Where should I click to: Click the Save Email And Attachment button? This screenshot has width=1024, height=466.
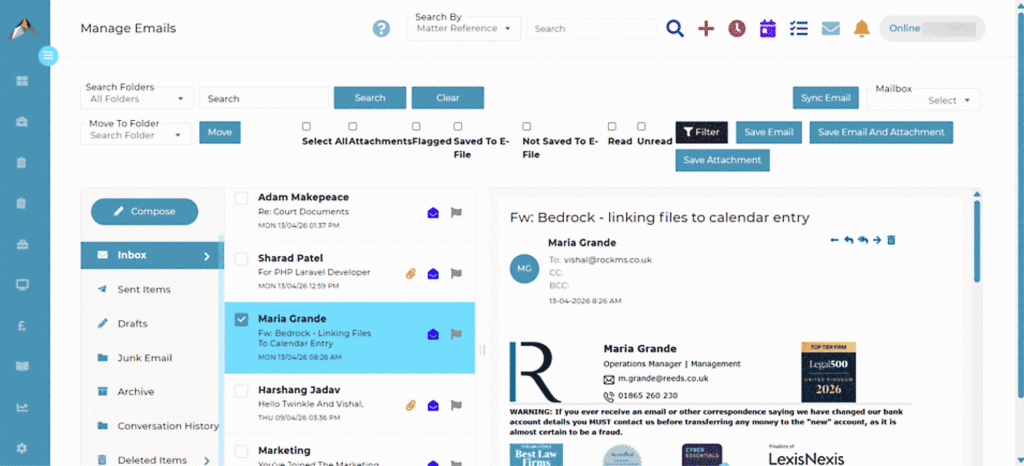click(881, 132)
